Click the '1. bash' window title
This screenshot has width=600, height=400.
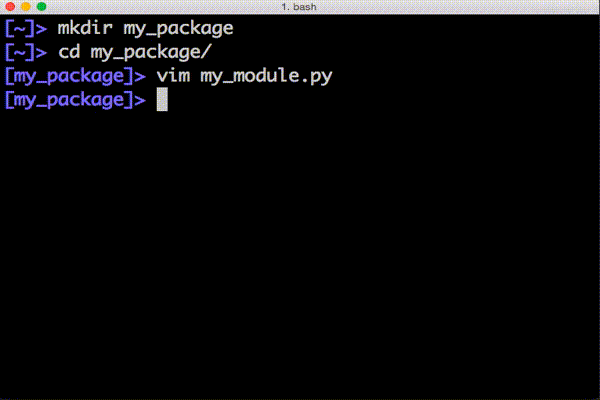point(299,7)
